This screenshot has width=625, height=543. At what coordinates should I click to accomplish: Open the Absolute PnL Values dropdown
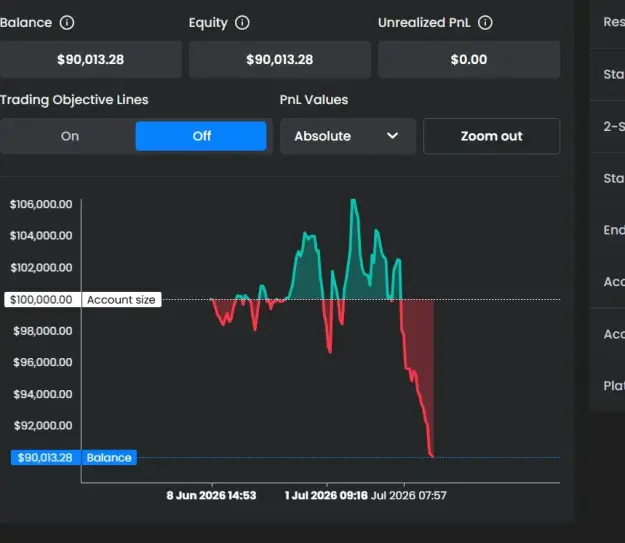[x=348, y=136]
